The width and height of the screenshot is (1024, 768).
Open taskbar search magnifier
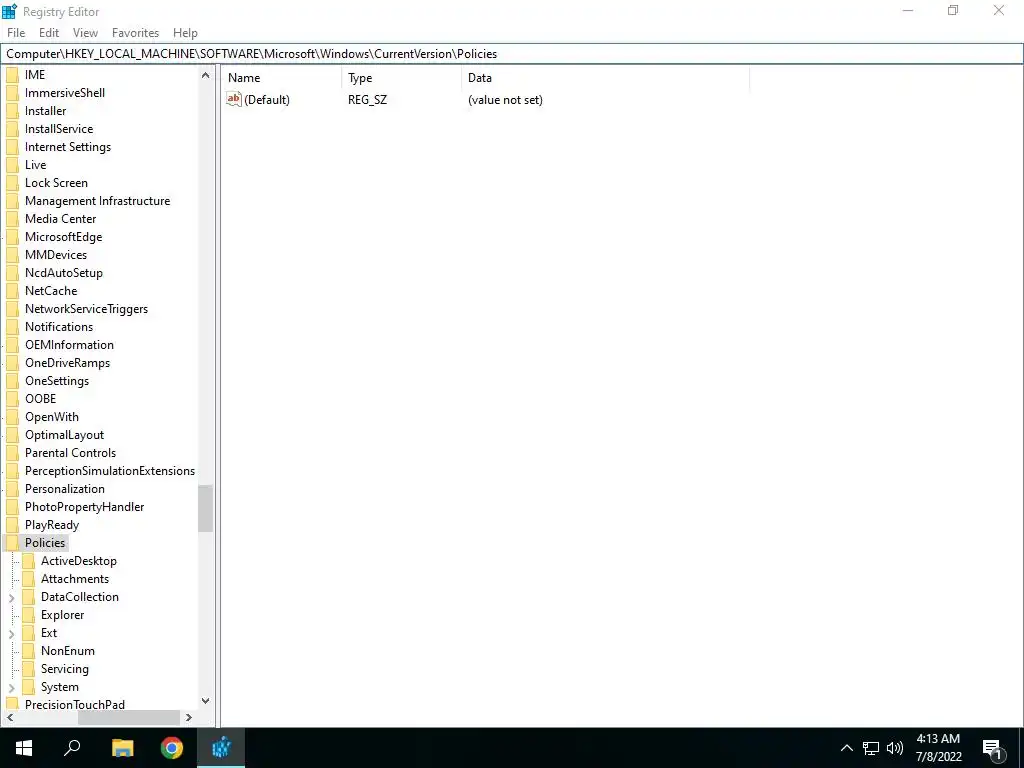tap(72, 748)
